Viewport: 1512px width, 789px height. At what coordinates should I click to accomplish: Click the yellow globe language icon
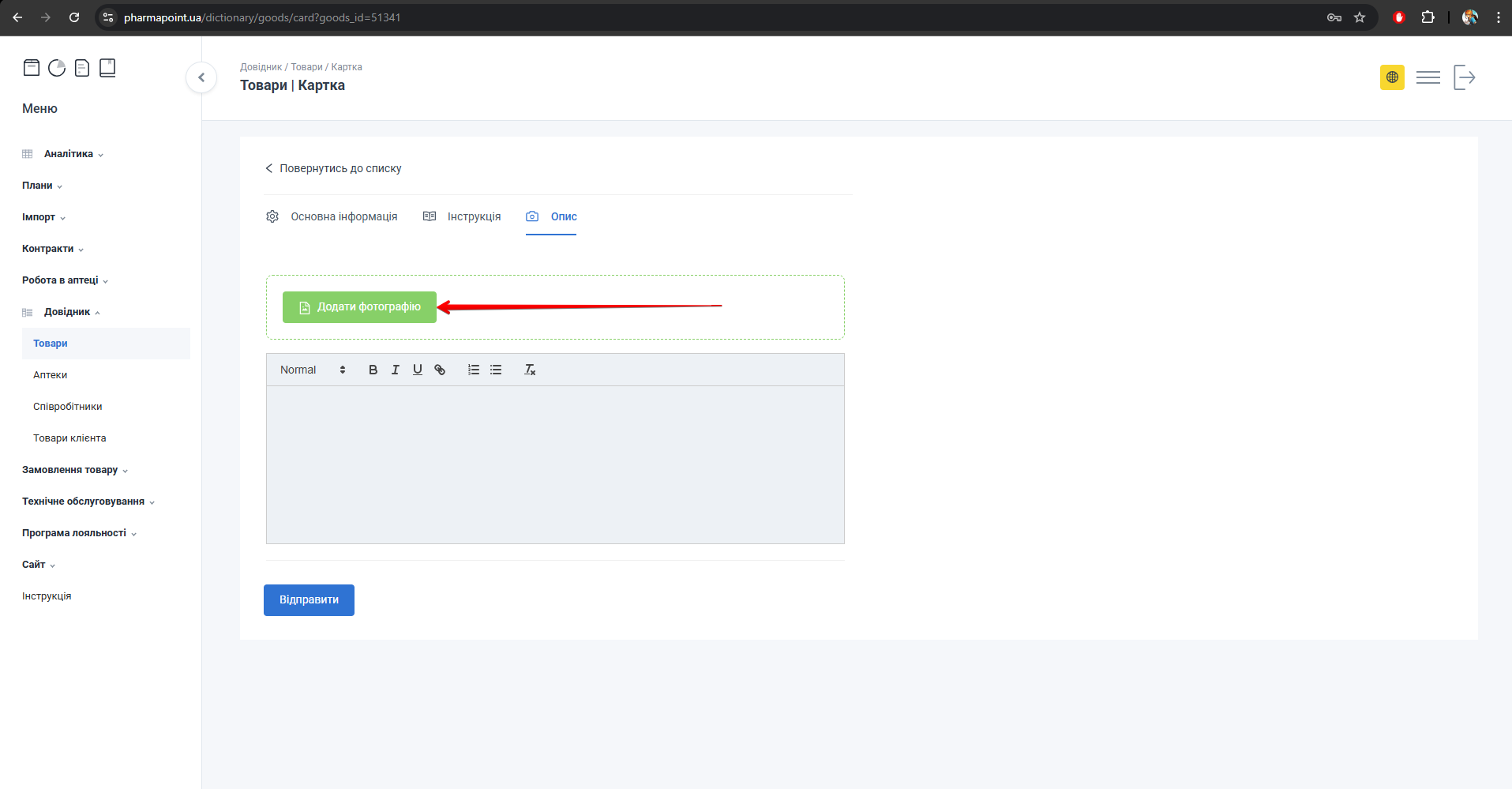(1392, 77)
